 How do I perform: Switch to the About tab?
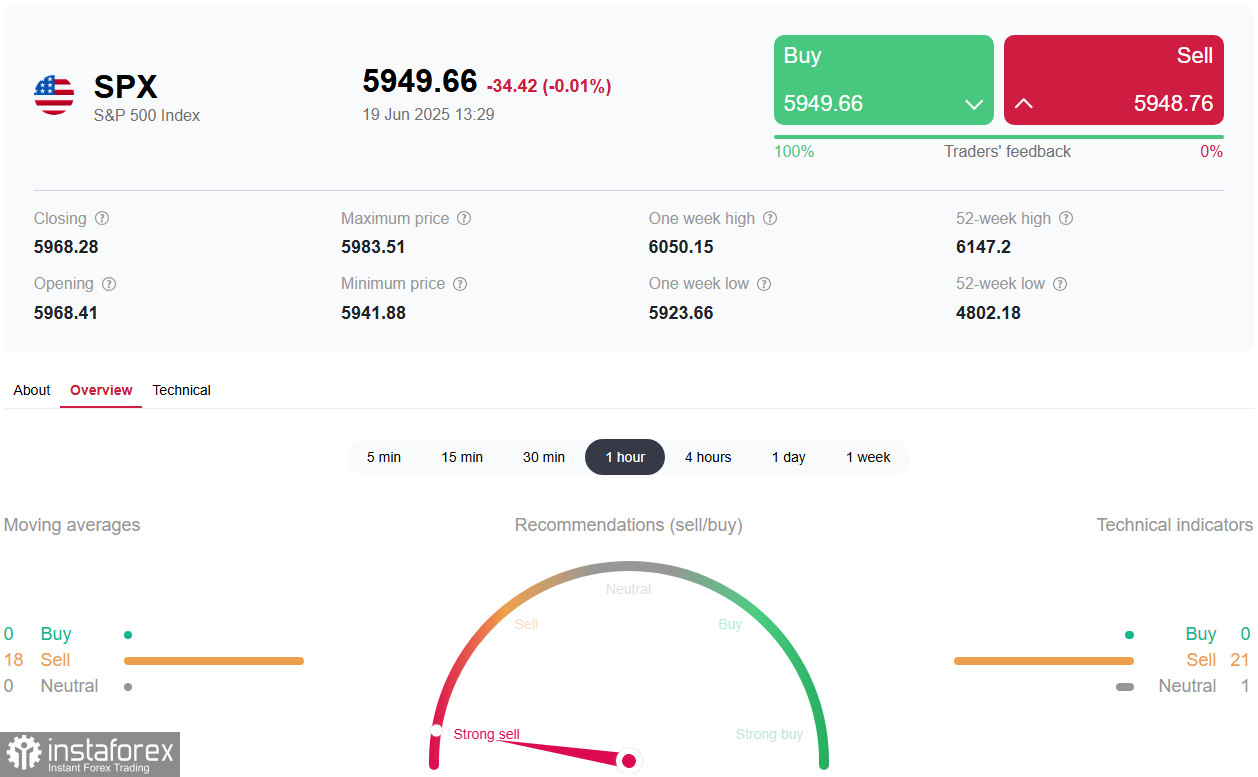[32, 390]
